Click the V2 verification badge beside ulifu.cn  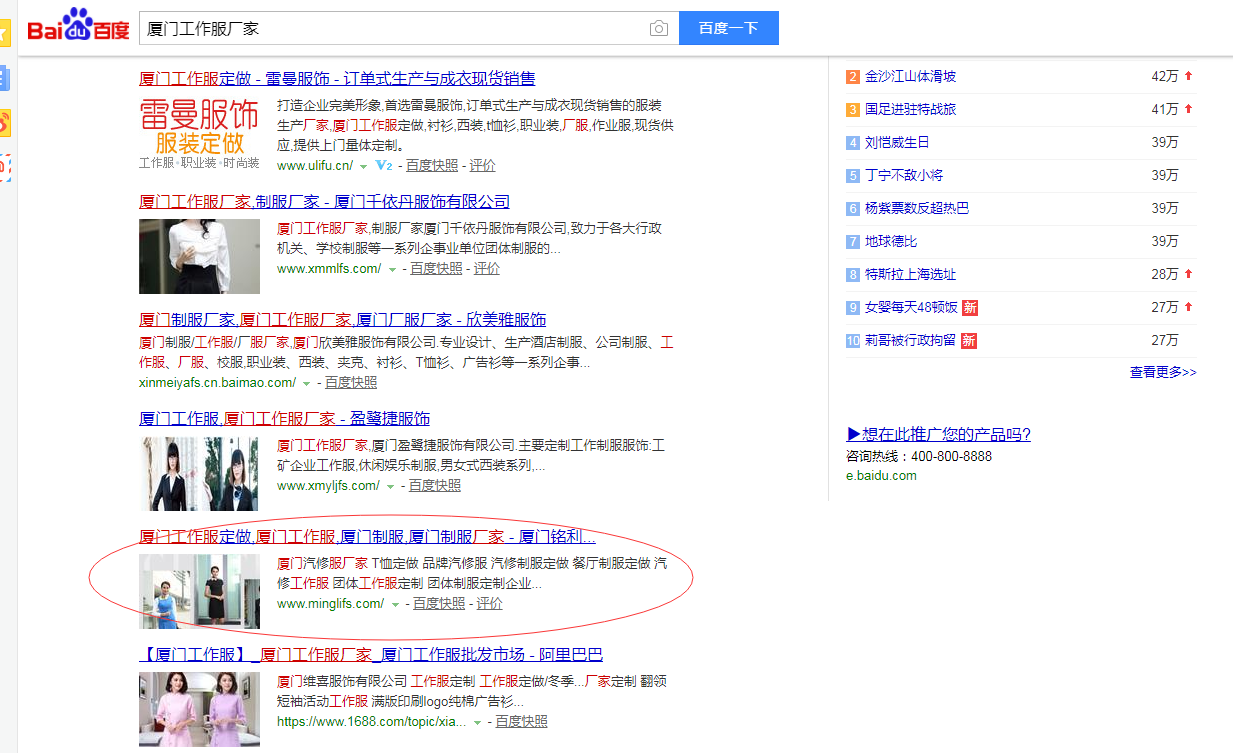[x=383, y=166]
